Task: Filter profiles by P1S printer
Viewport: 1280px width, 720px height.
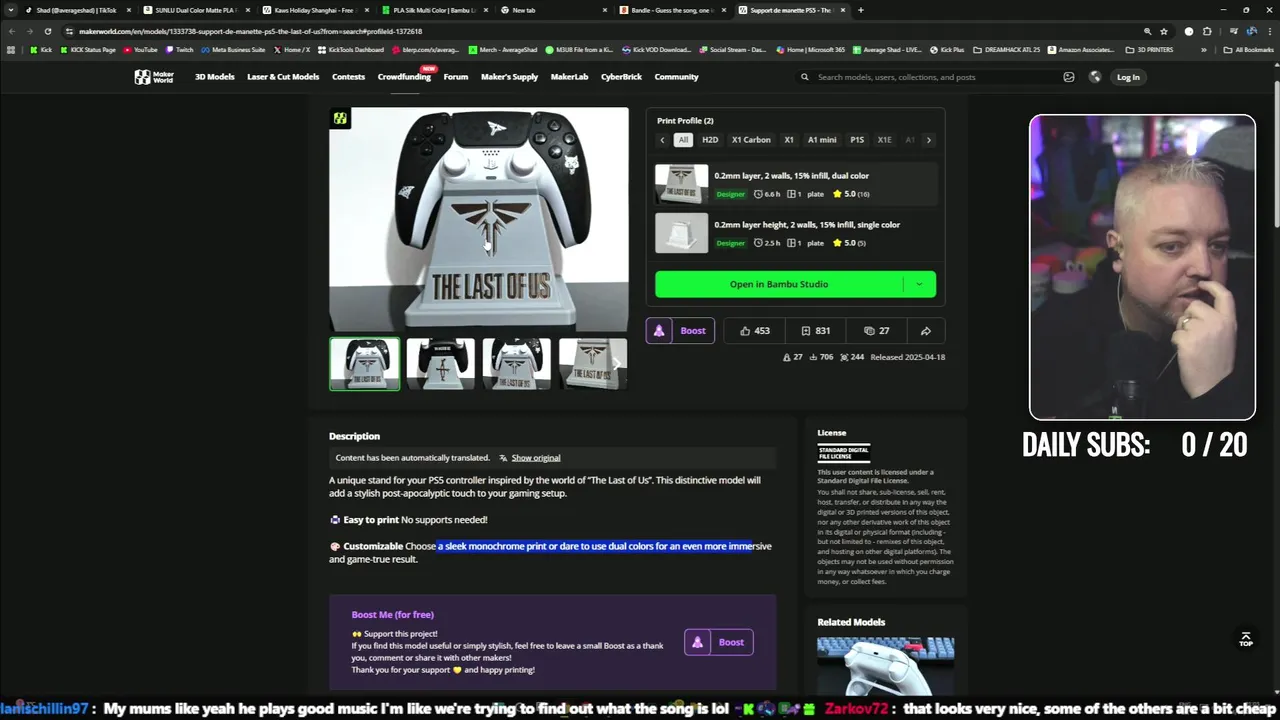Action: click(x=857, y=140)
